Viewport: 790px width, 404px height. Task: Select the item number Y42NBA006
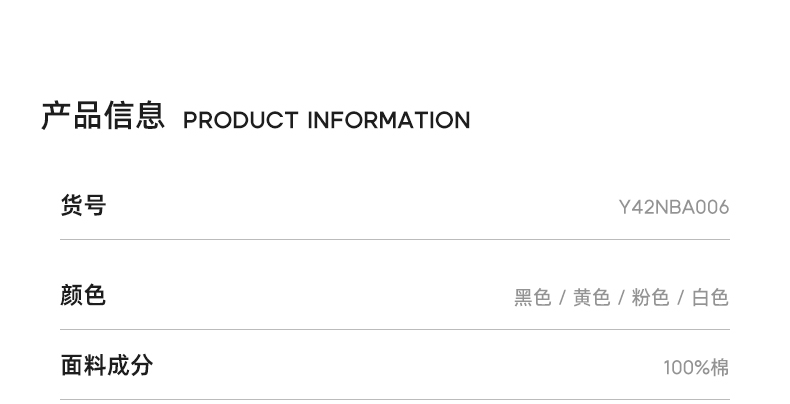pos(674,208)
